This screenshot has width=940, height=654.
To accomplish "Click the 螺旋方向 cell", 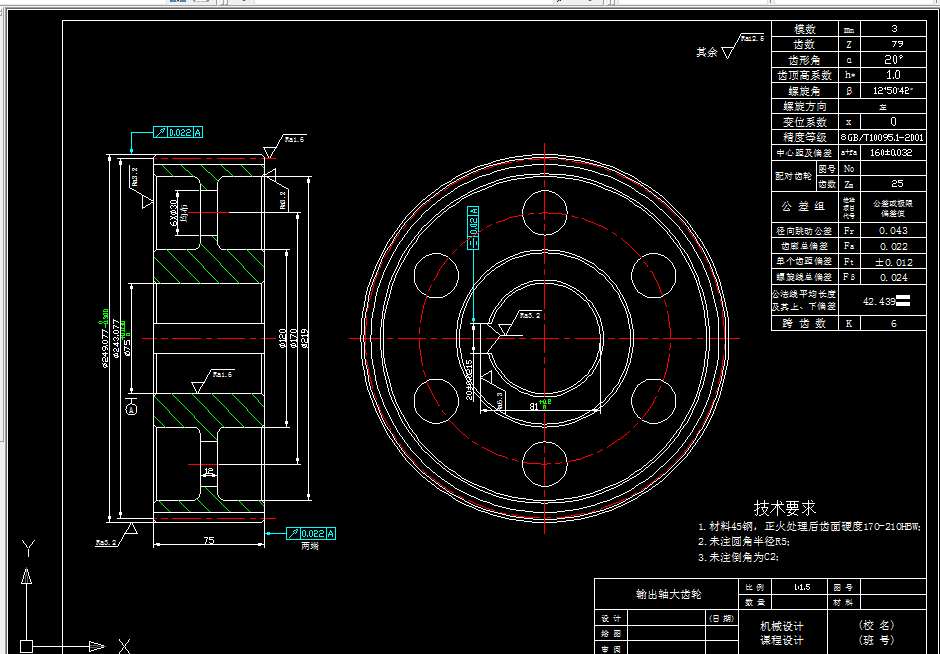I will coord(805,106).
